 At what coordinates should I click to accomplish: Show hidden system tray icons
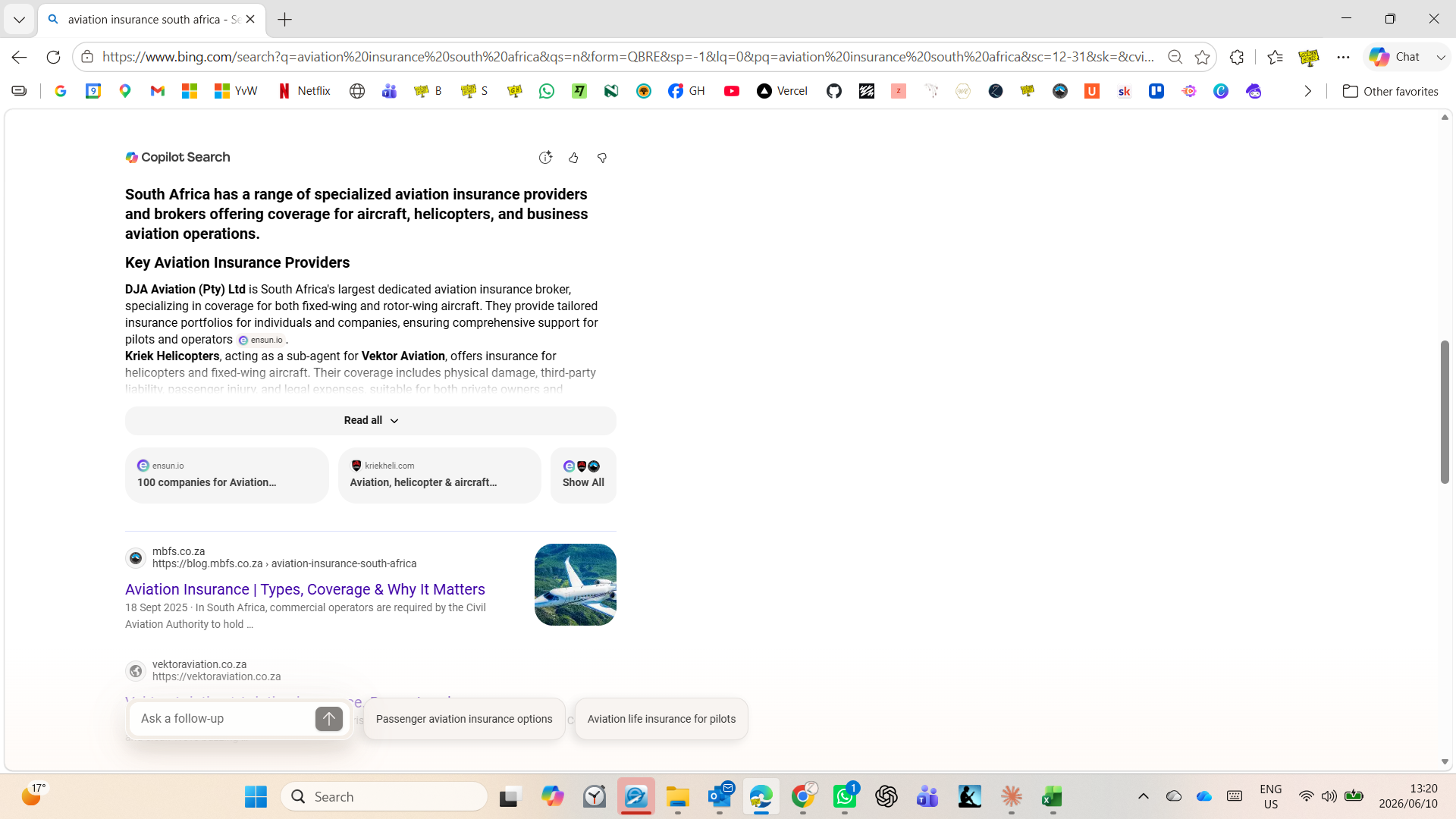(1144, 796)
